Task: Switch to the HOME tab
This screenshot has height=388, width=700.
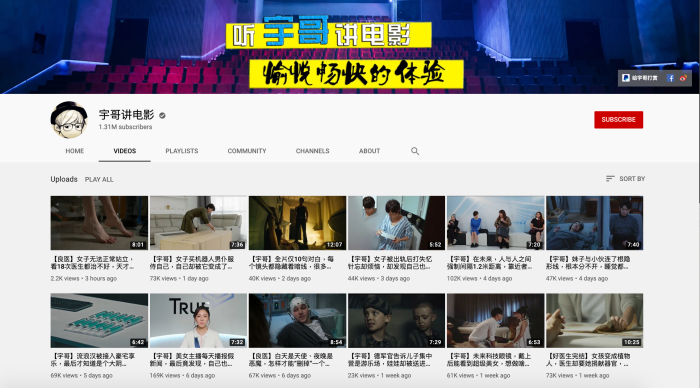Action: 75,151
